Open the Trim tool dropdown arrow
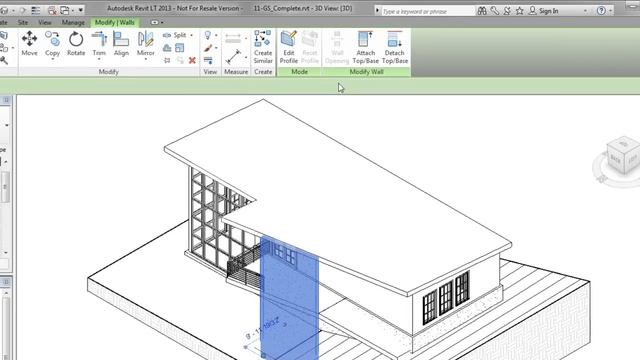This screenshot has width=640, height=360. click(x=99, y=60)
